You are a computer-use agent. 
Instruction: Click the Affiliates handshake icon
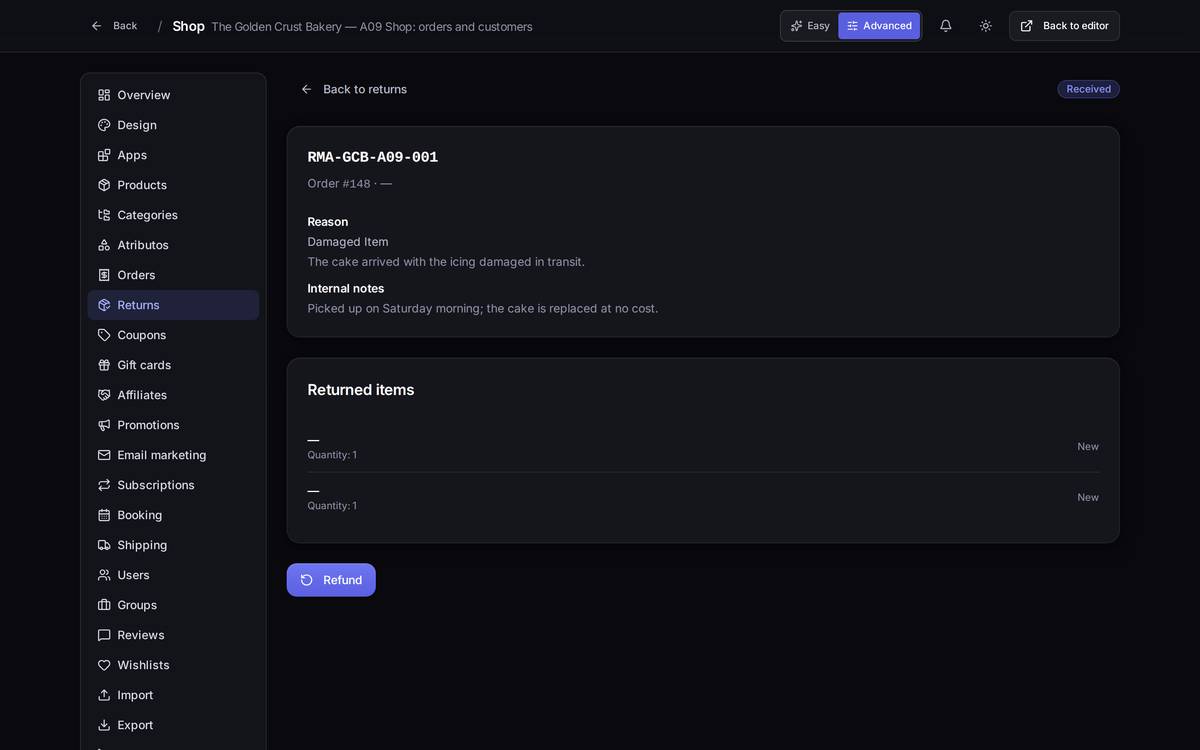(x=104, y=395)
